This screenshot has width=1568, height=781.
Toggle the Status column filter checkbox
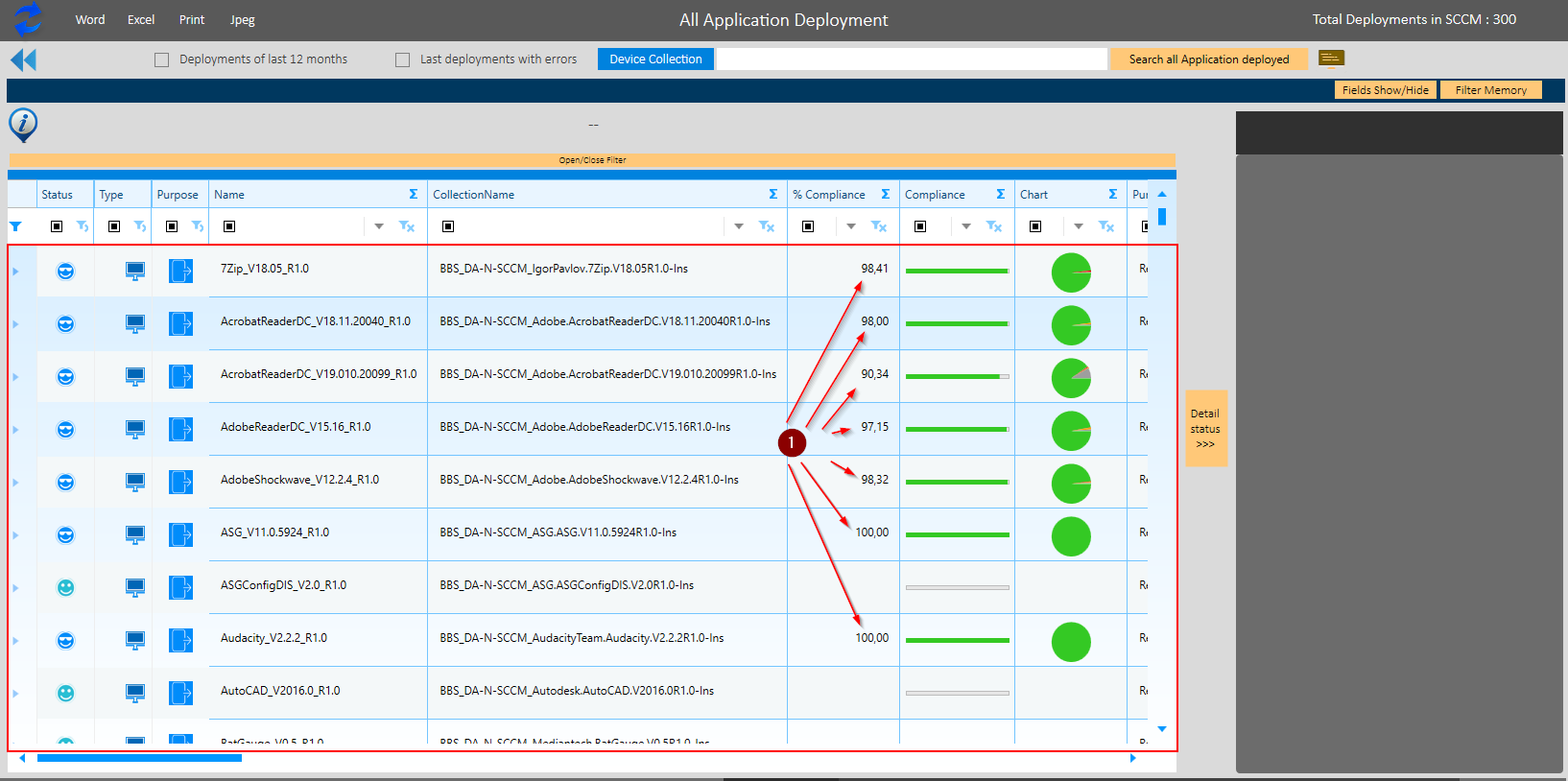57,226
